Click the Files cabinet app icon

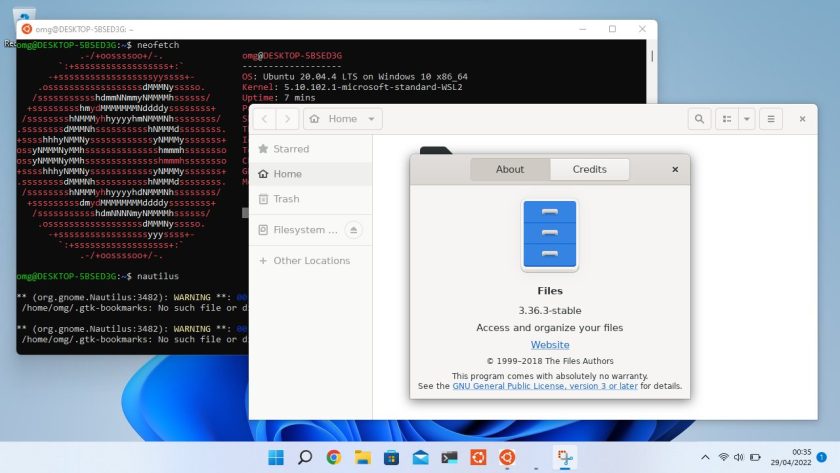click(x=550, y=236)
